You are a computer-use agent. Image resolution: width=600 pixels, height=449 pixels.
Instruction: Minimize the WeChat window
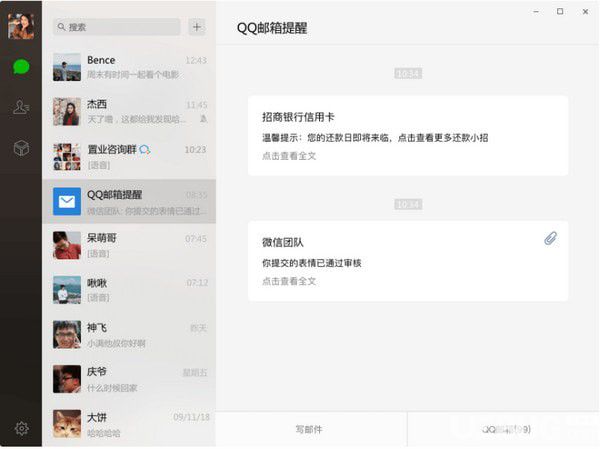point(536,12)
